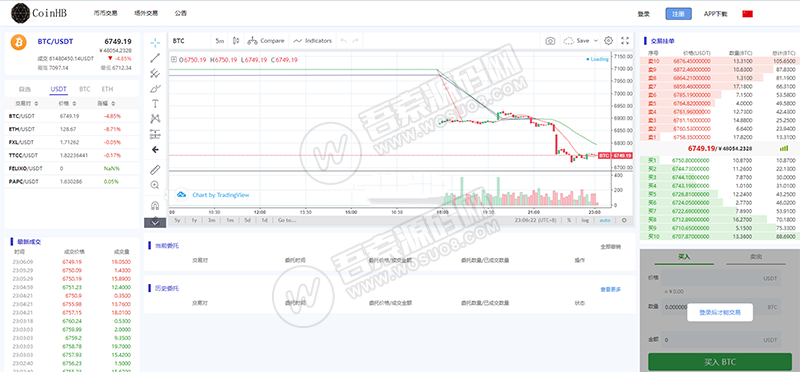
Task: Open the Go to... date picker
Action: click(287, 220)
